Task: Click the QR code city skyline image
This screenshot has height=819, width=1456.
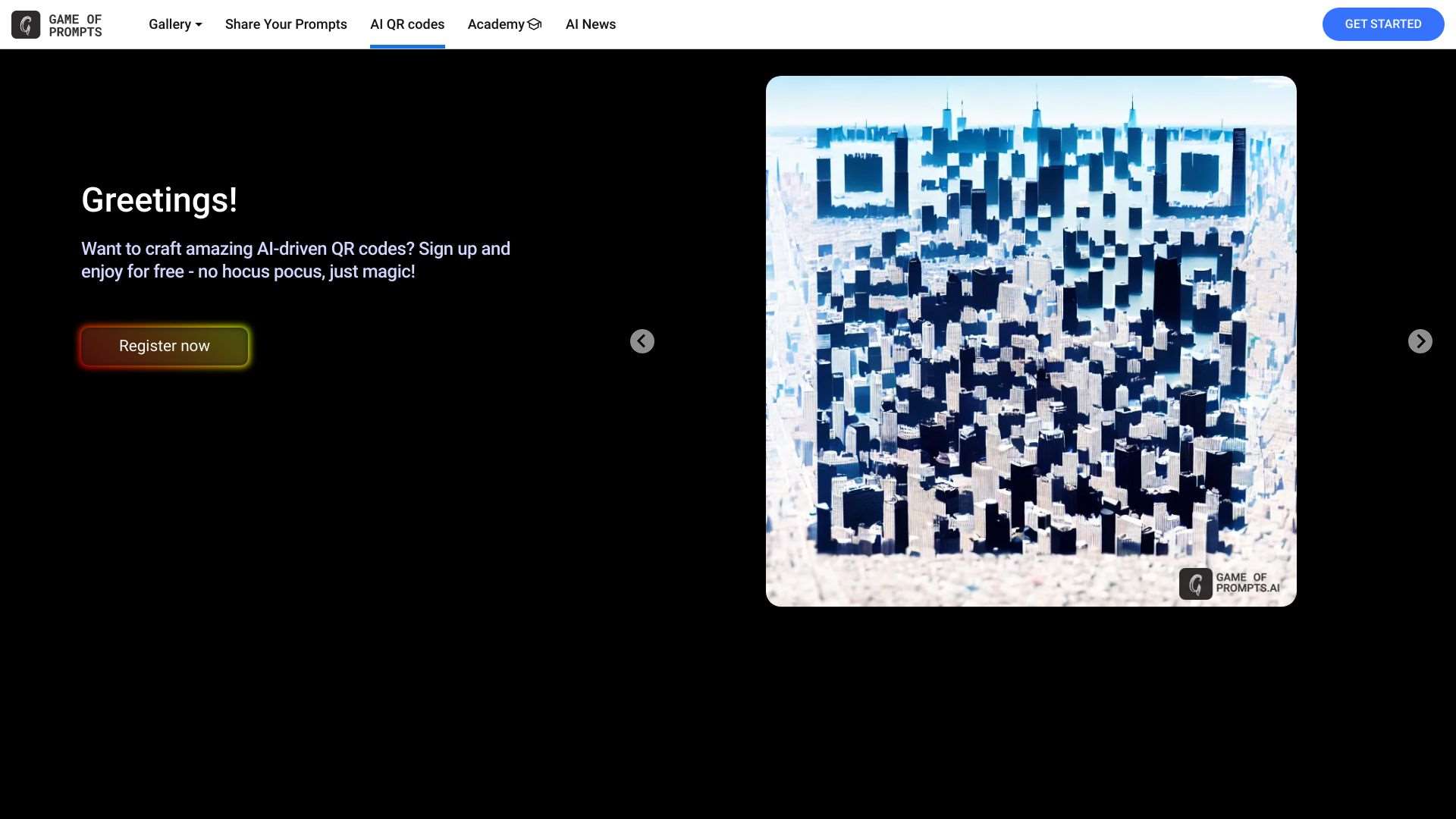Action: (1031, 340)
